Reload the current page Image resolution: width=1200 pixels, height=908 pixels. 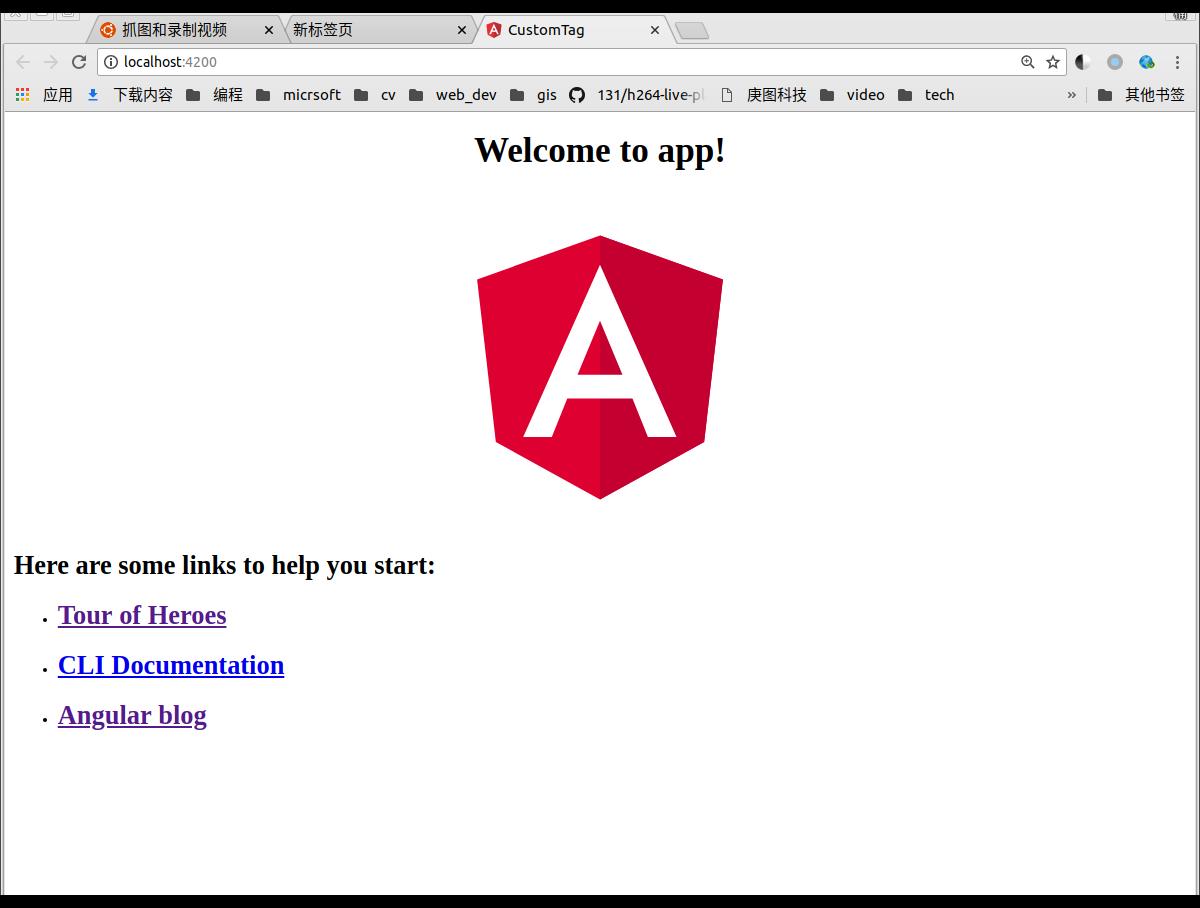[79, 62]
